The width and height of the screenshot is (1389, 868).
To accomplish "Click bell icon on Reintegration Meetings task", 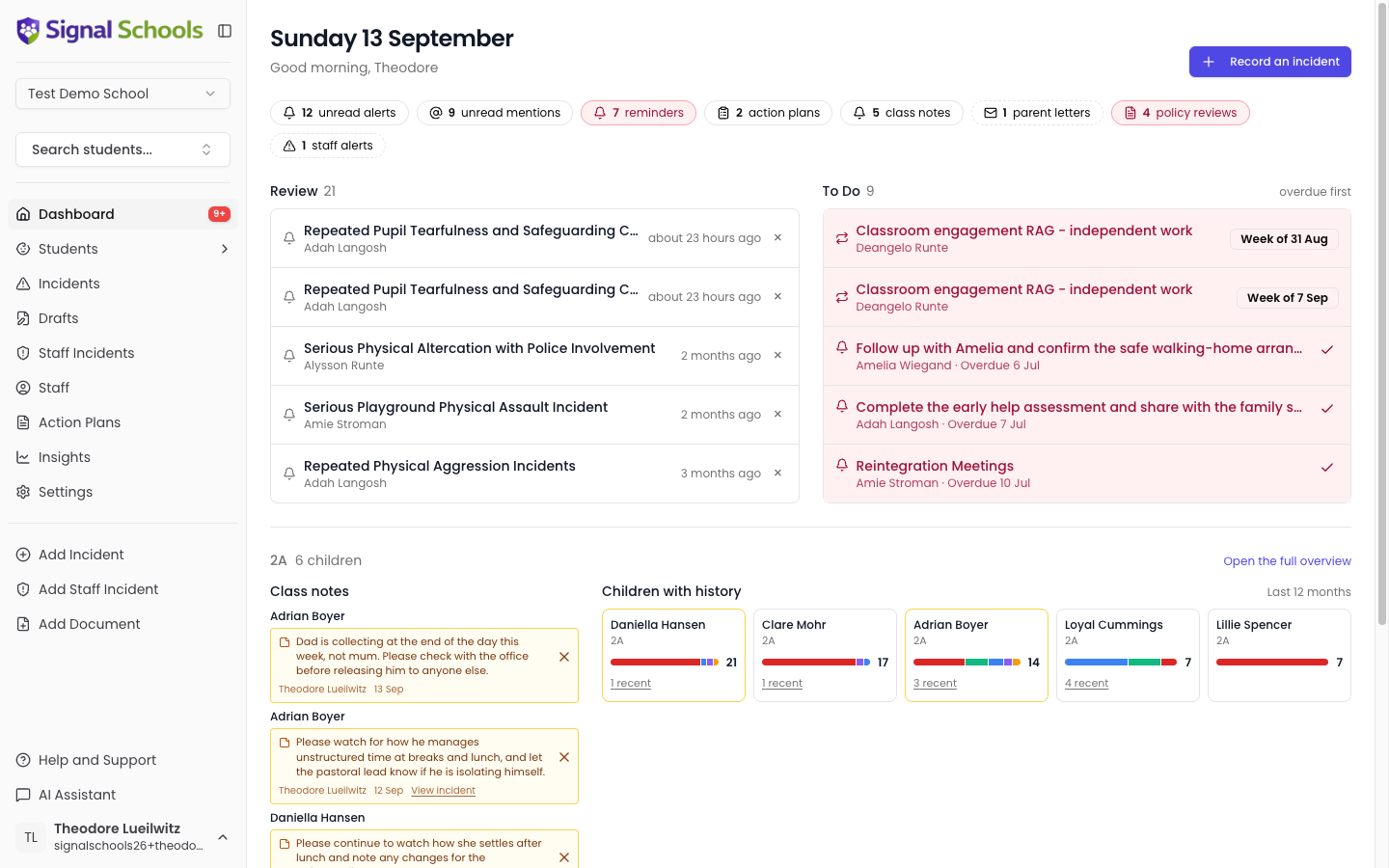I will [x=842, y=465].
